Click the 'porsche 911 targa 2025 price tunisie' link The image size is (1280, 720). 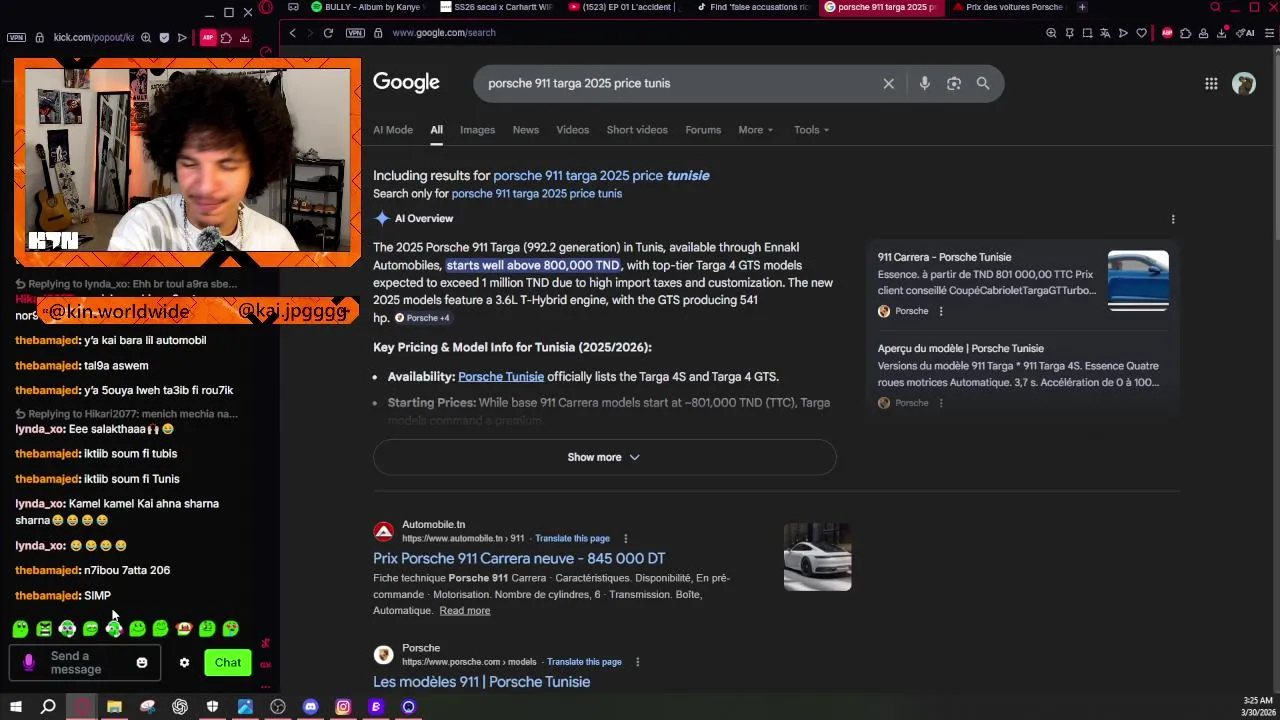click(x=601, y=176)
